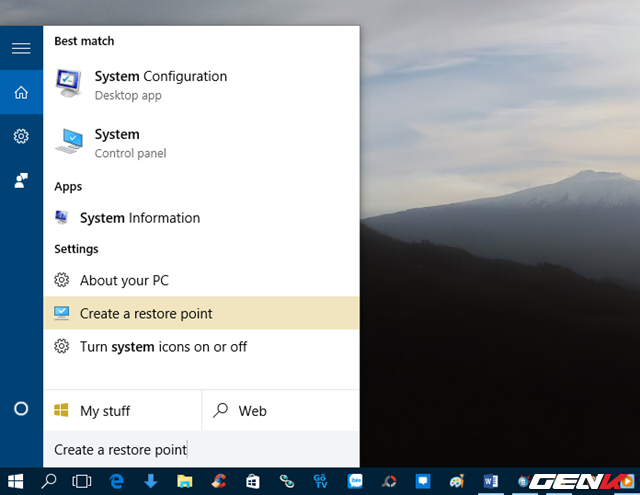Open Task View from taskbar
Viewport: 640px width, 495px height.
[82, 481]
